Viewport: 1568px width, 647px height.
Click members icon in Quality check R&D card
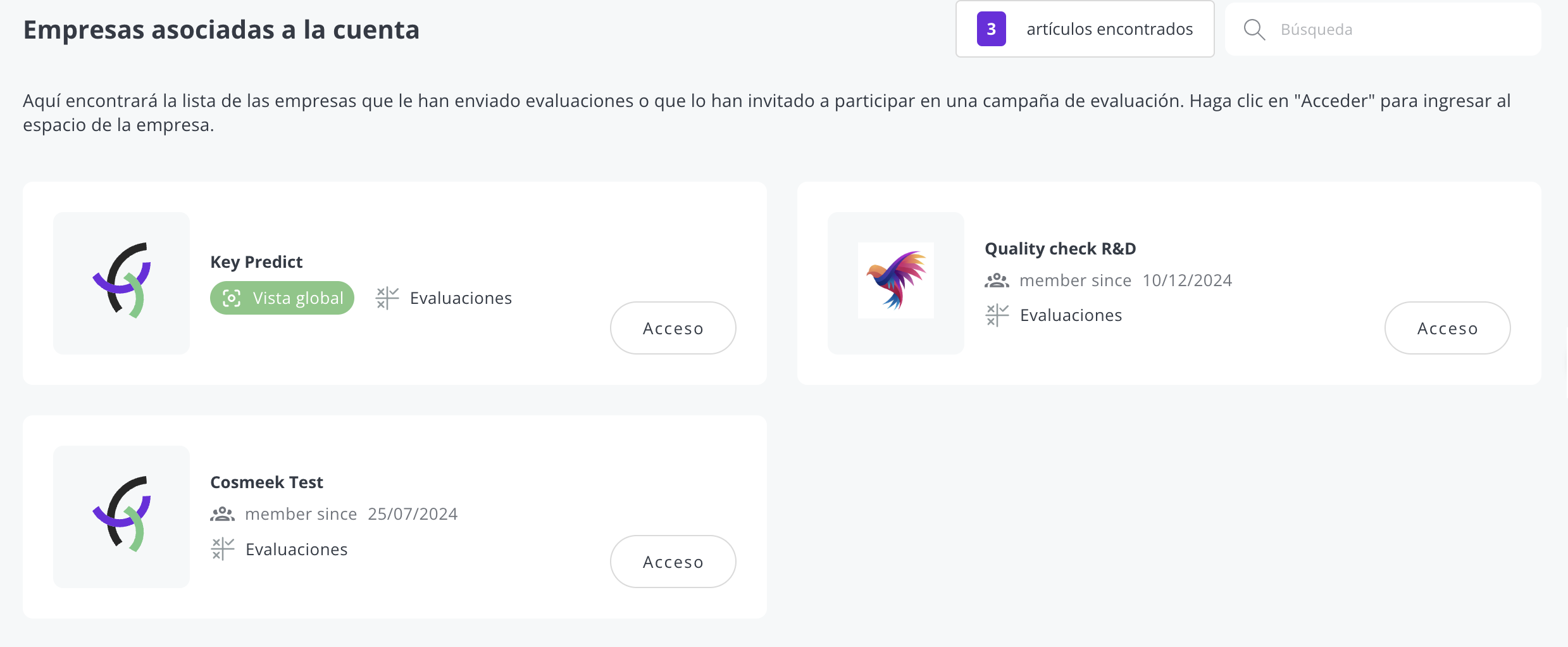point(997,280)
